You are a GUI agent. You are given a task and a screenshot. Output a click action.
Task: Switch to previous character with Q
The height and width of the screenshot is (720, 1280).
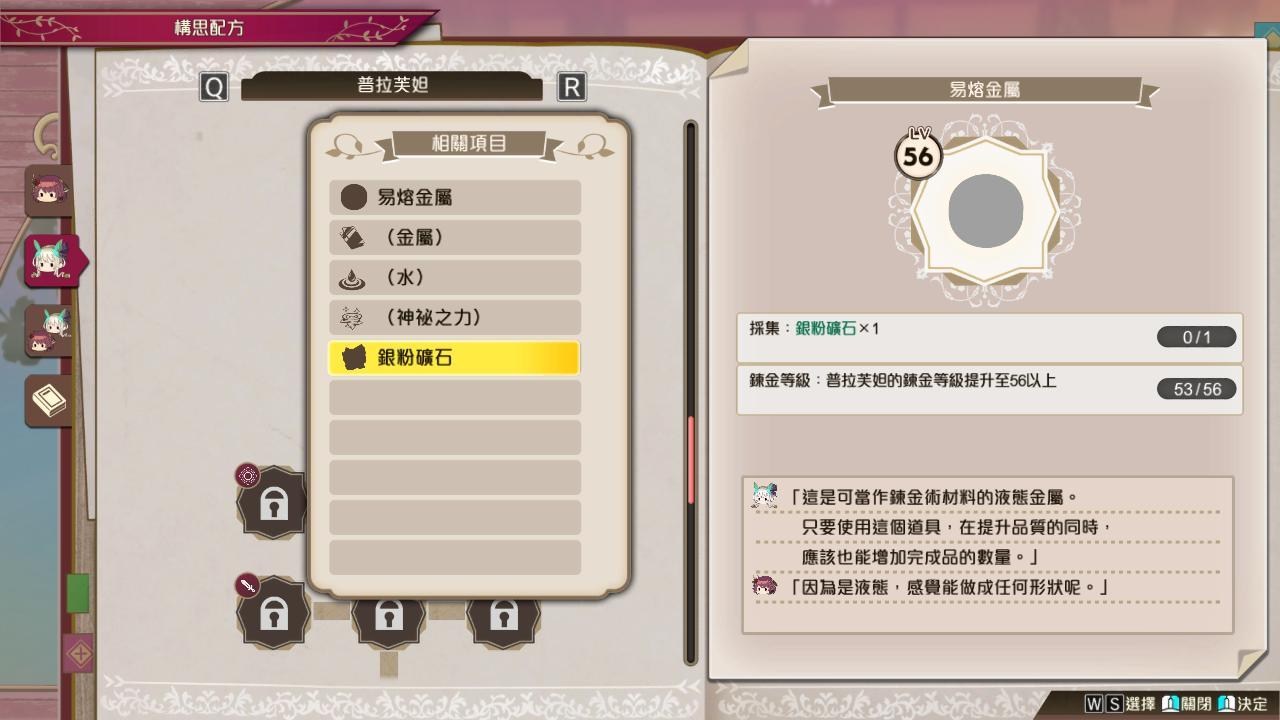coord(214,87)
